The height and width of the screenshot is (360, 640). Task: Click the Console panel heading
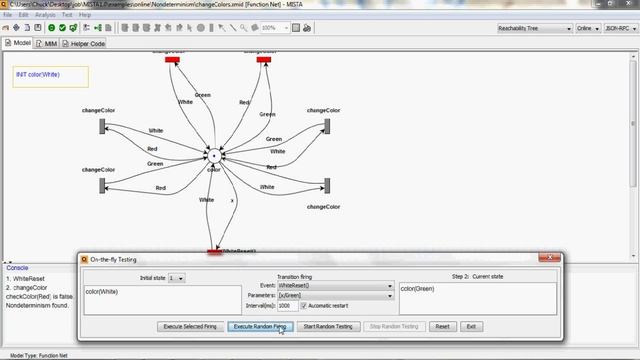(x=17, y=268)
